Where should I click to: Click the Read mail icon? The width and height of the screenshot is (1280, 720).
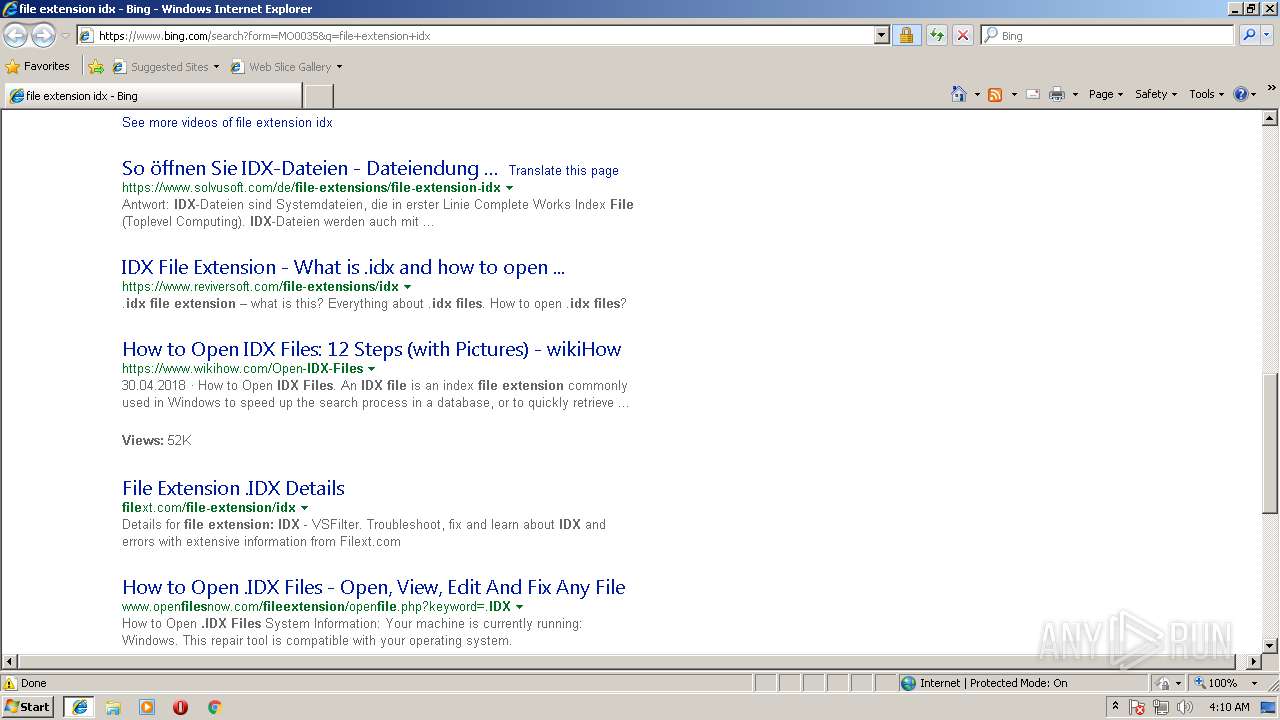1033,94
